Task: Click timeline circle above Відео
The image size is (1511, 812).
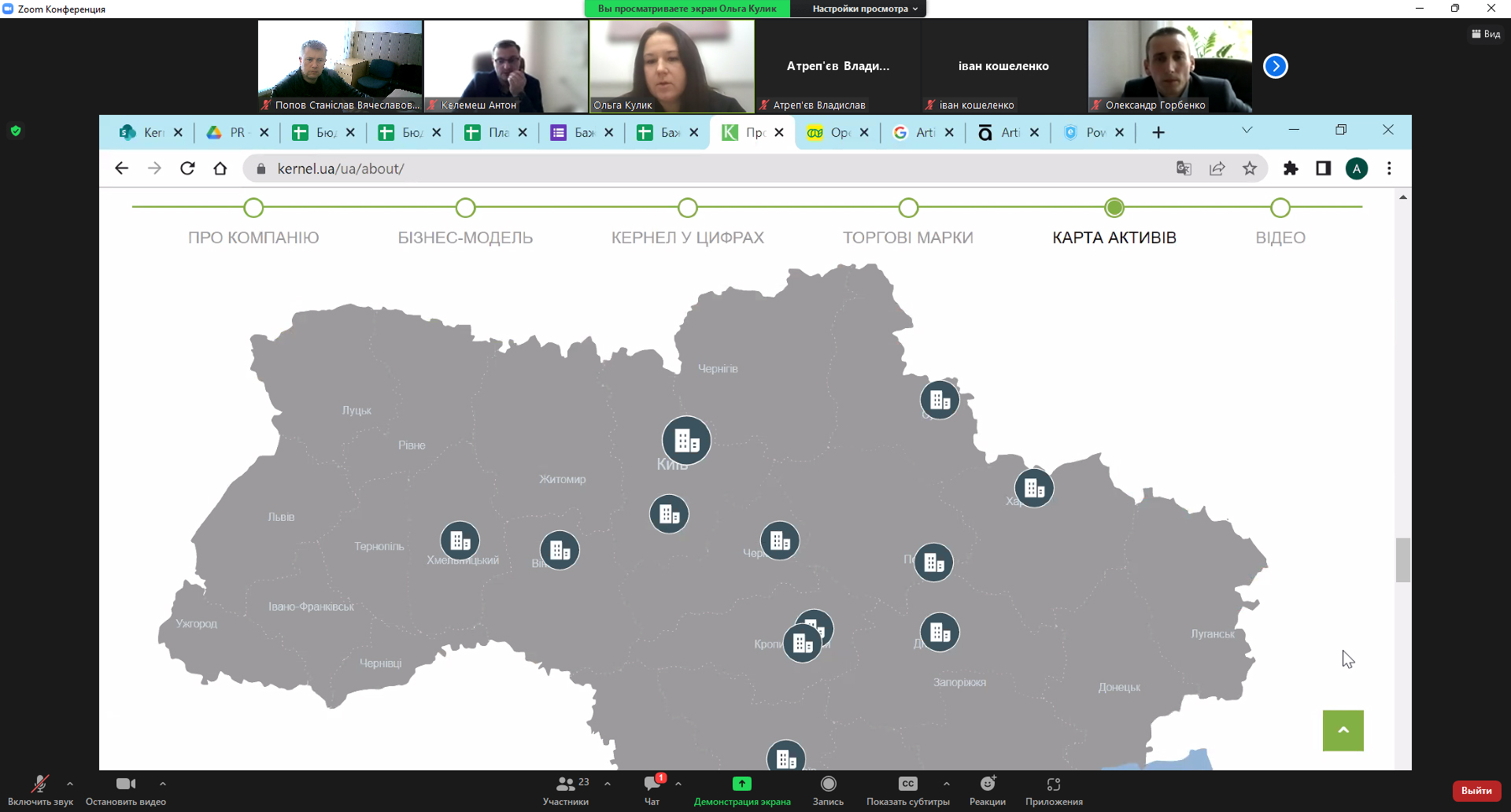Action: pyautogui.click(x=1280, y=208)
